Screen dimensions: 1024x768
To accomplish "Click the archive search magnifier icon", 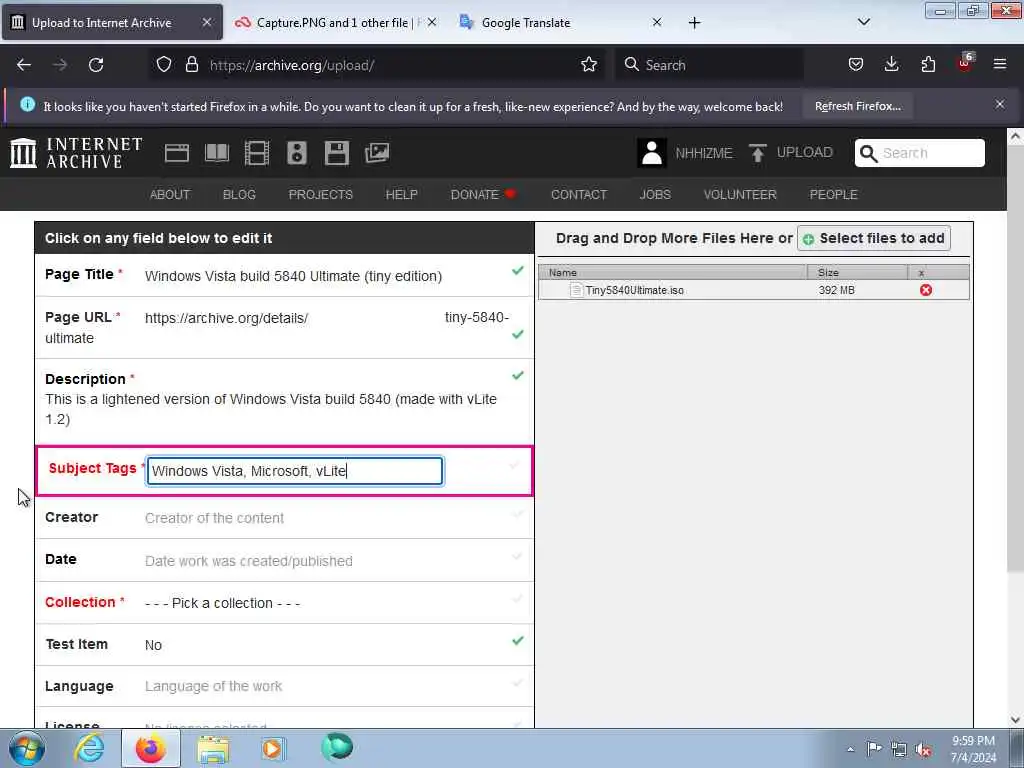I will (868, 153).
